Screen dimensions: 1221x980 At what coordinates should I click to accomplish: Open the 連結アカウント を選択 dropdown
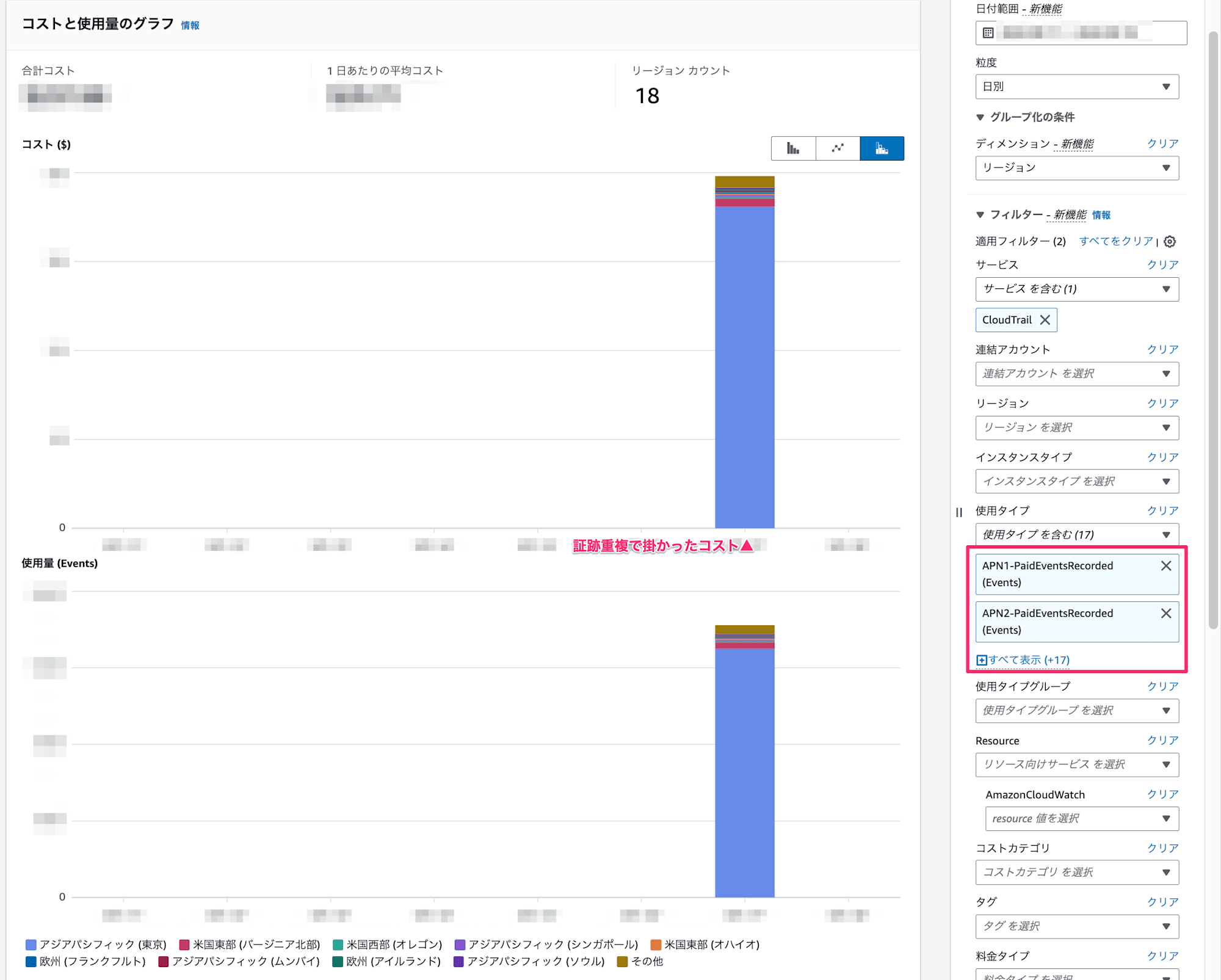pyautogui.click(x=1077, y=374)
